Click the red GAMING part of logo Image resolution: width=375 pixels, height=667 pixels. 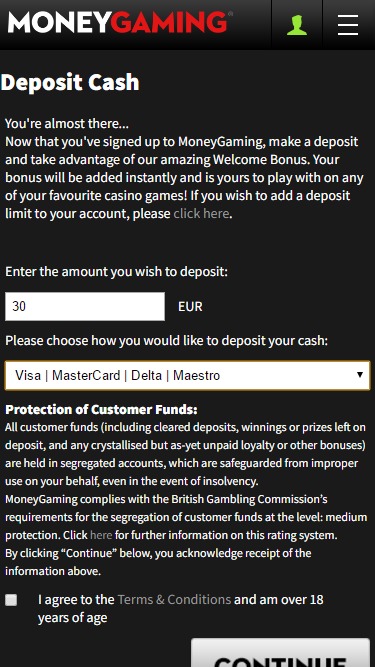[172, 22]
